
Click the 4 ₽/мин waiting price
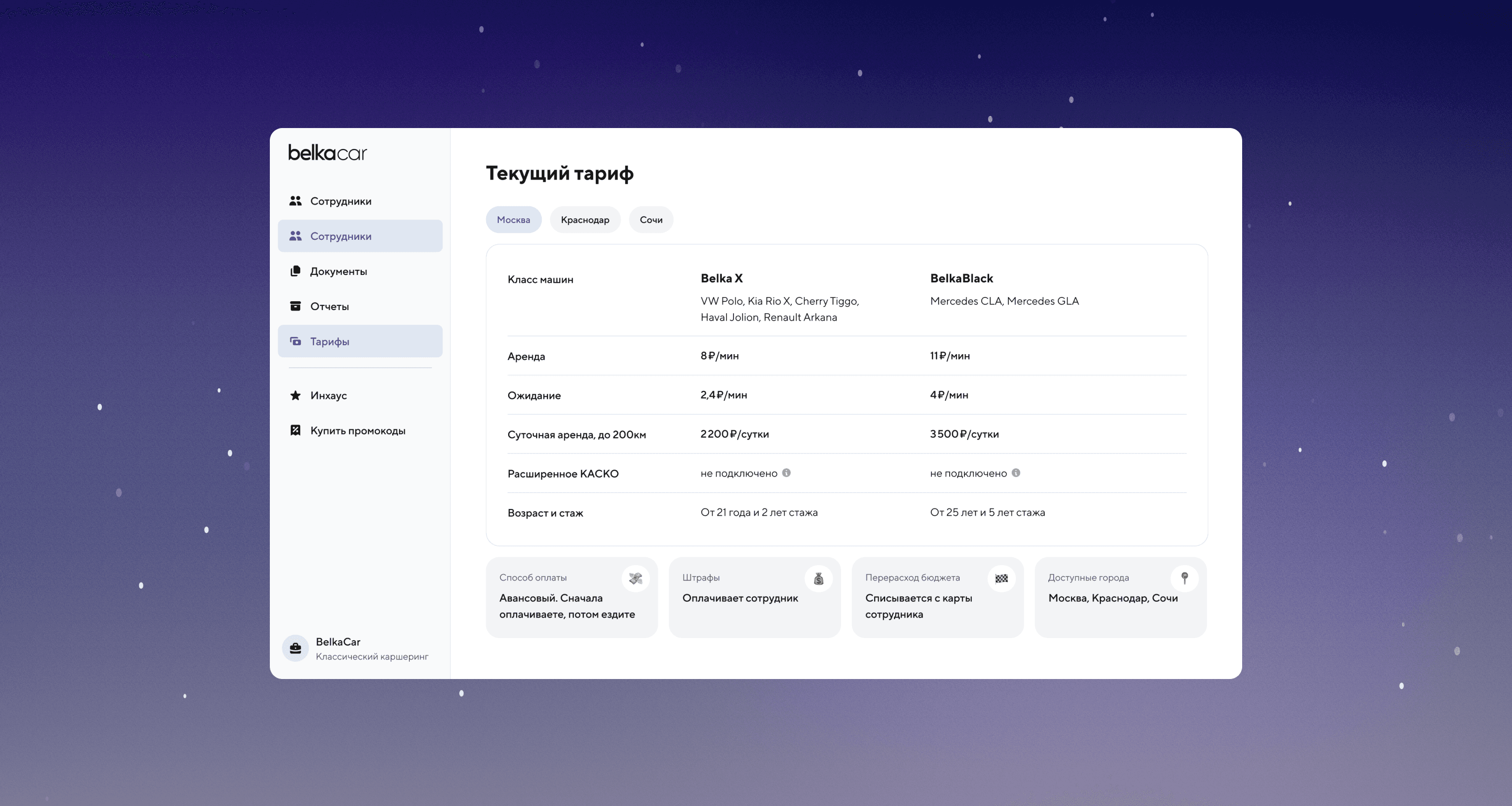(949, 395)
